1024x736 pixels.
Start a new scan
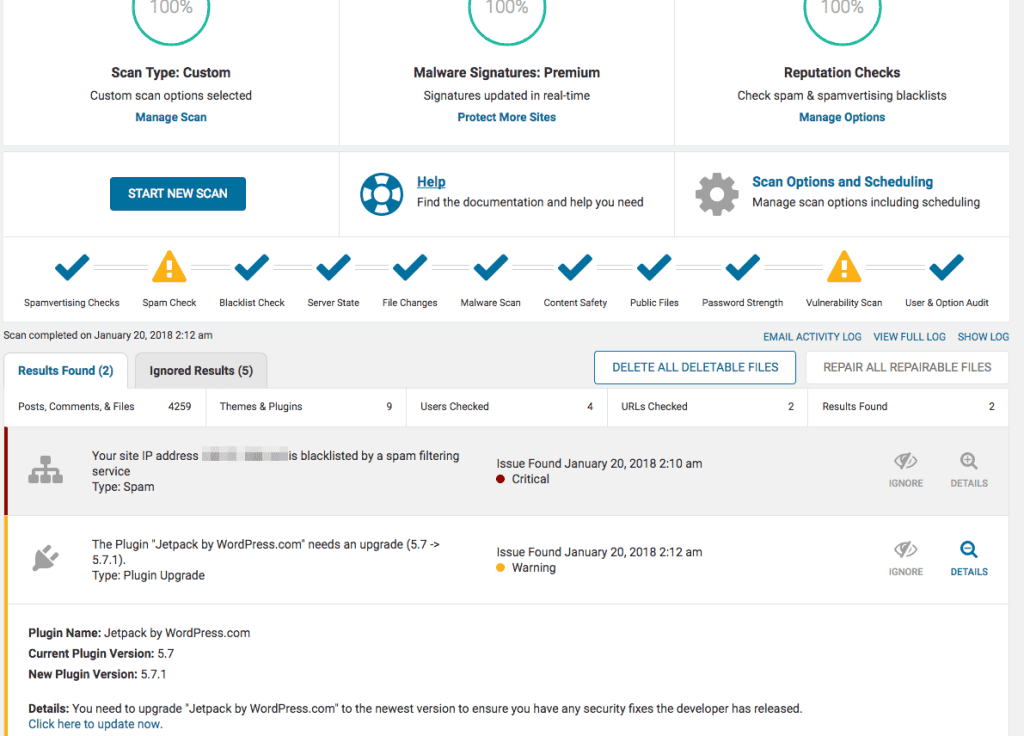[x=178, y=193]
